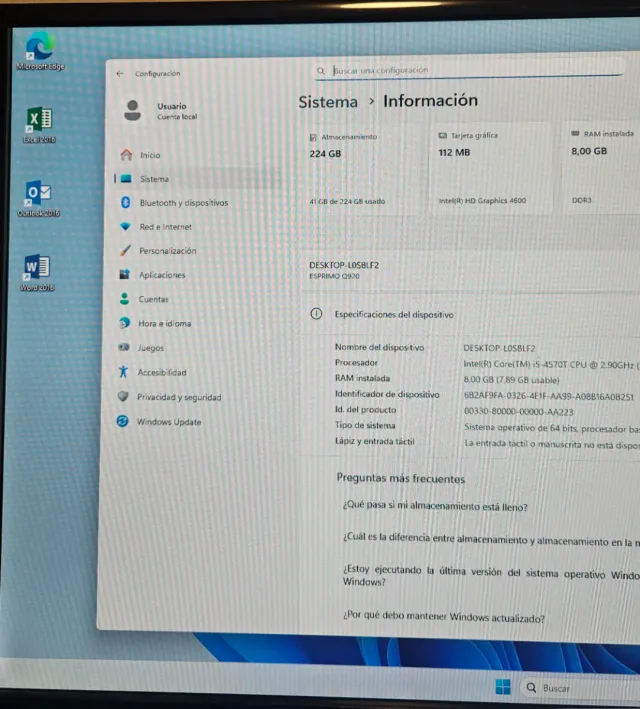Click the info icon beside Especificaciones del dispositivo
This screenshot has height=709, width=640.
coord(316,314)
